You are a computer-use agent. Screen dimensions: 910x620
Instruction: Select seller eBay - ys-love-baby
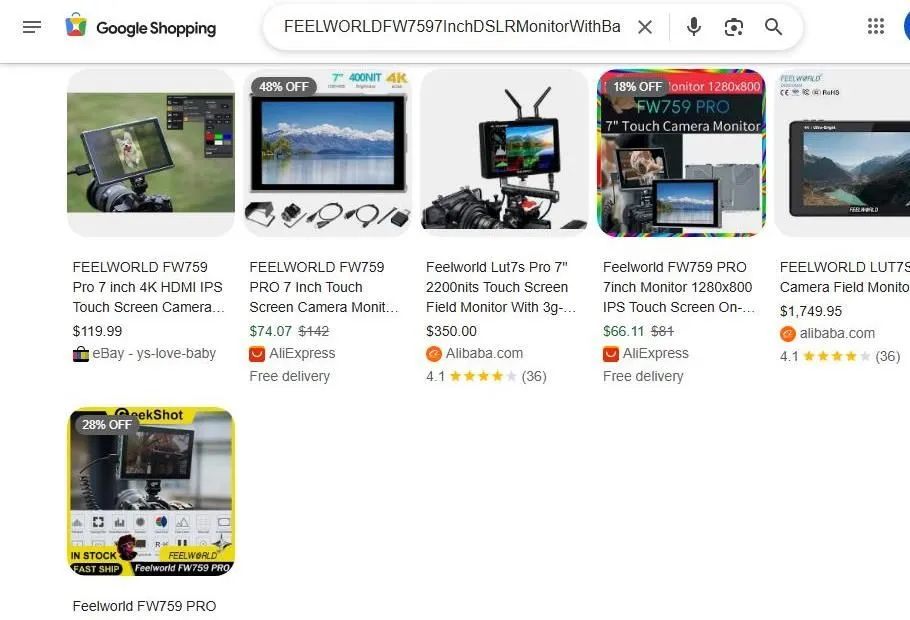pos(154,354)
